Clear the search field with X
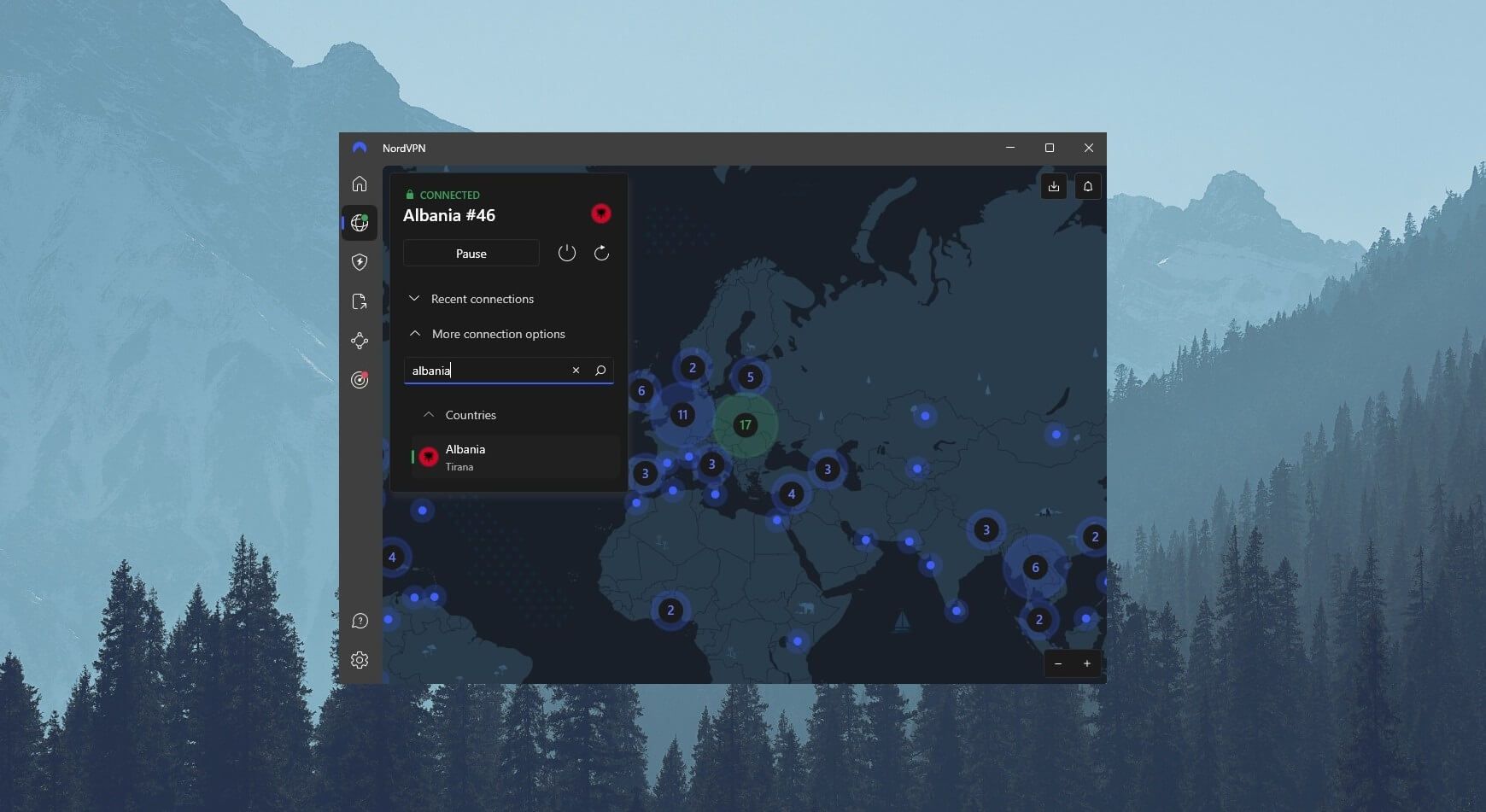The width and height of the screenshot is (1486, 812). pyautogui.click(x=576, y=371)
